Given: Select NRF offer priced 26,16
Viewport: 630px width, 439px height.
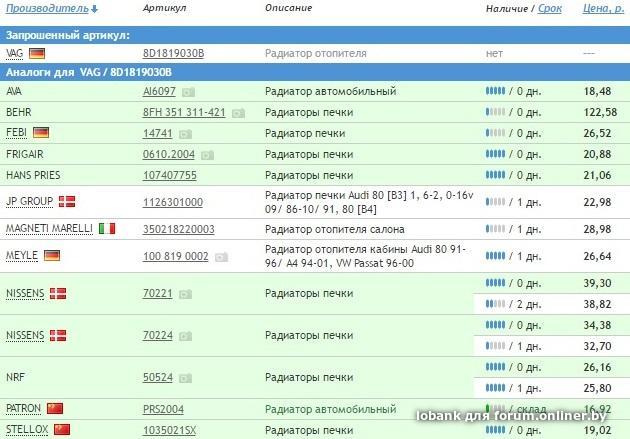Looking at the screenshot, I should click(x=597, y=368).
